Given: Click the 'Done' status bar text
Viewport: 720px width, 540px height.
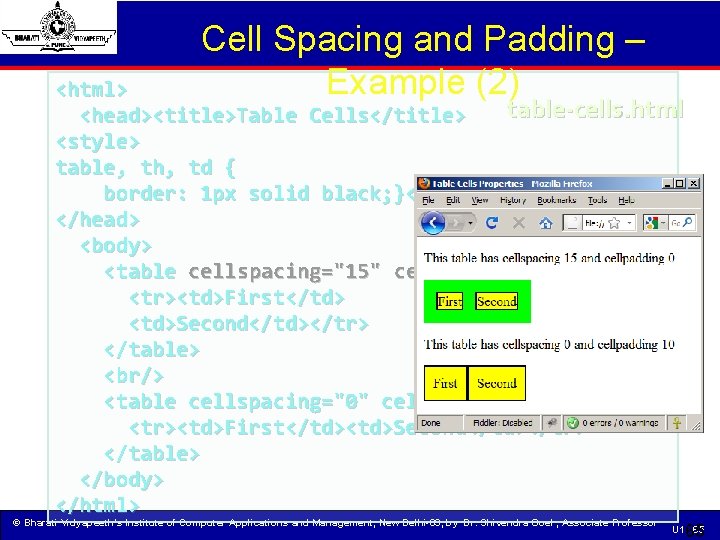Looking at the screenshot, I should 431,423.
